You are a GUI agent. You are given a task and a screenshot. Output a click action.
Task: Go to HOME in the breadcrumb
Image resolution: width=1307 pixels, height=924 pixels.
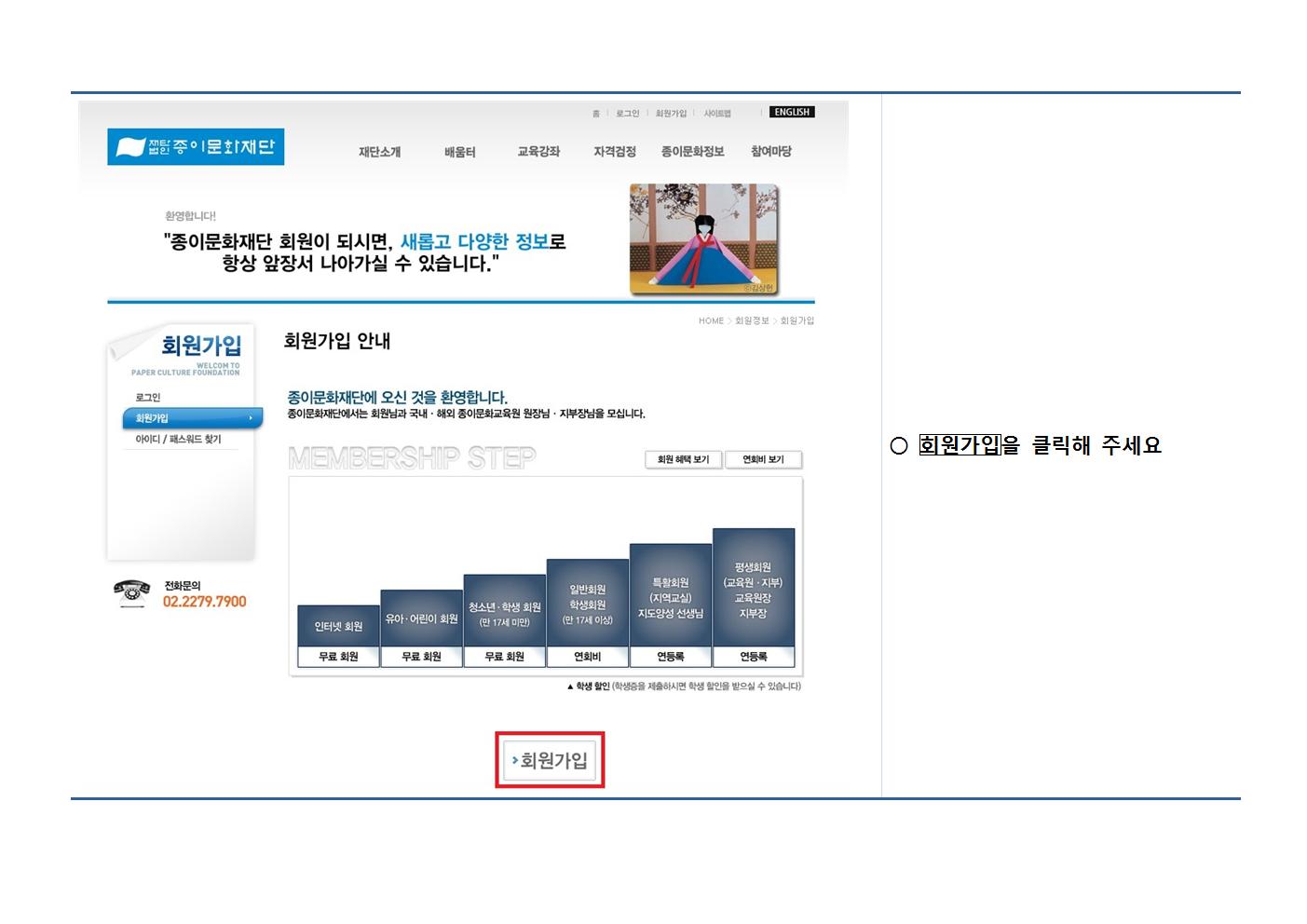click(711, 320)
